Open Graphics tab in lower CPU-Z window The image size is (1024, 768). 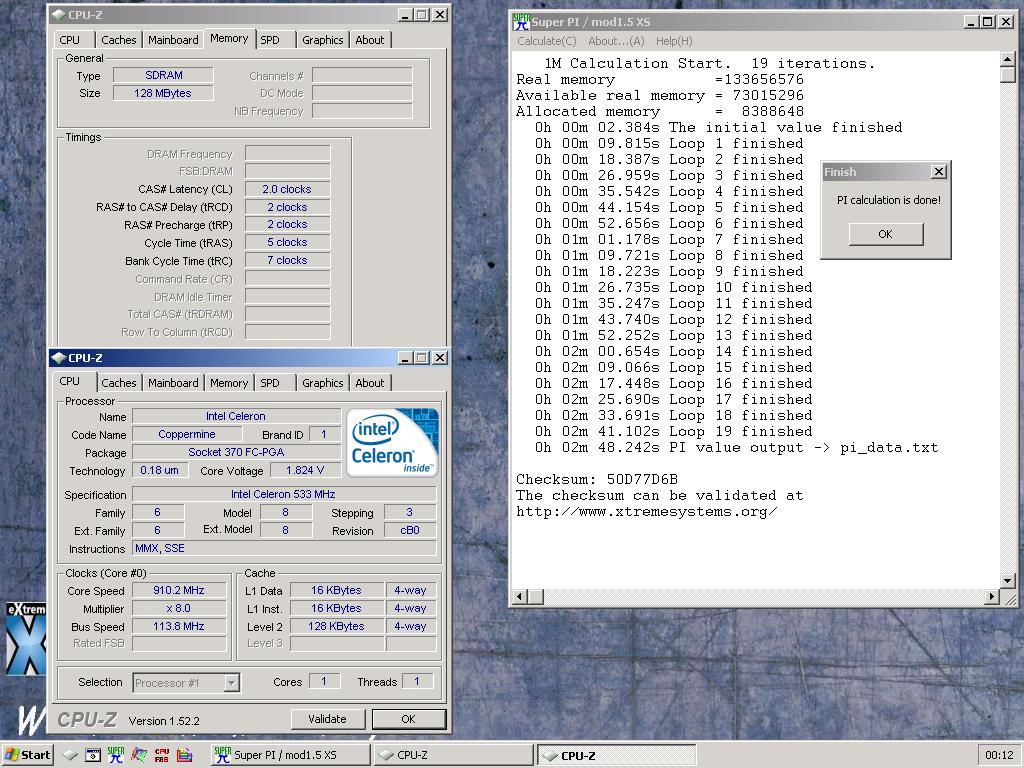click(x=323, y=383)
